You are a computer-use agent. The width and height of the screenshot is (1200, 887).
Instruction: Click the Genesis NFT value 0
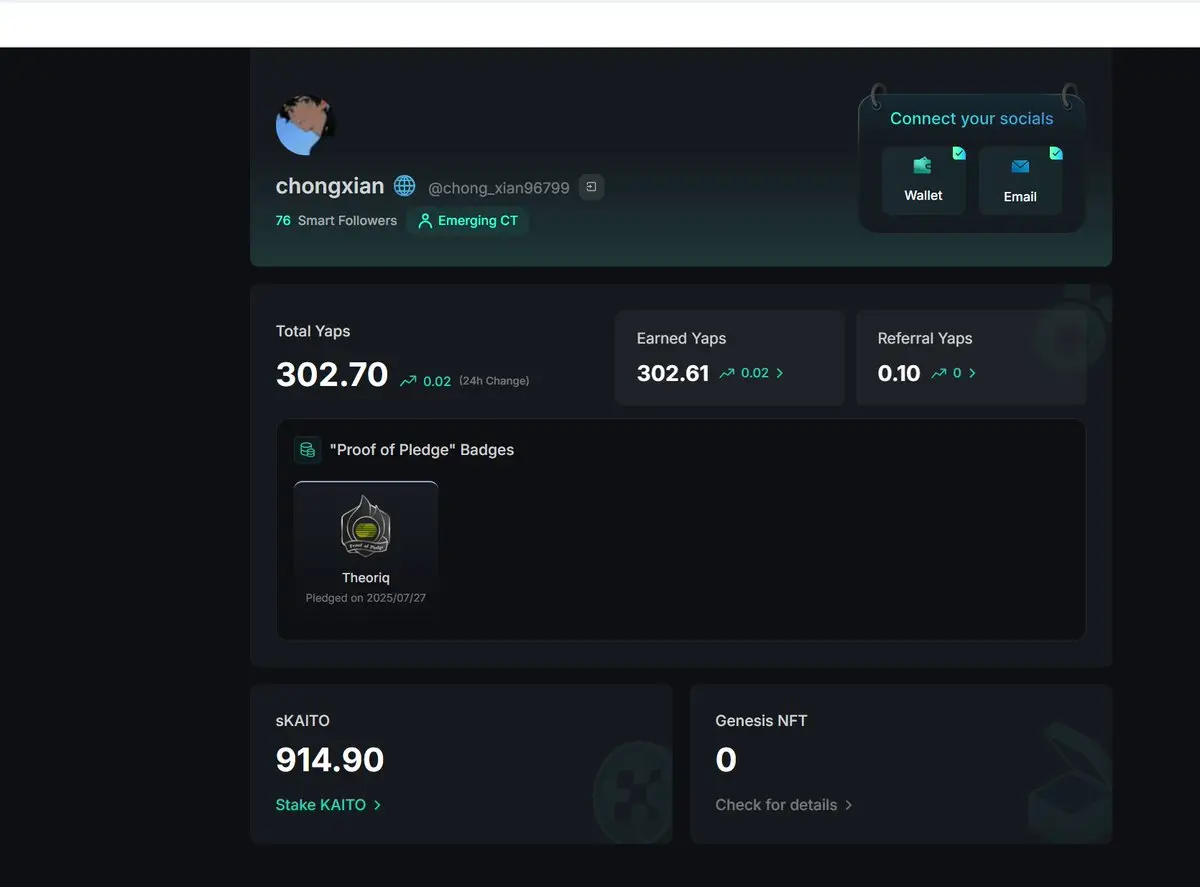pos(726,760)
